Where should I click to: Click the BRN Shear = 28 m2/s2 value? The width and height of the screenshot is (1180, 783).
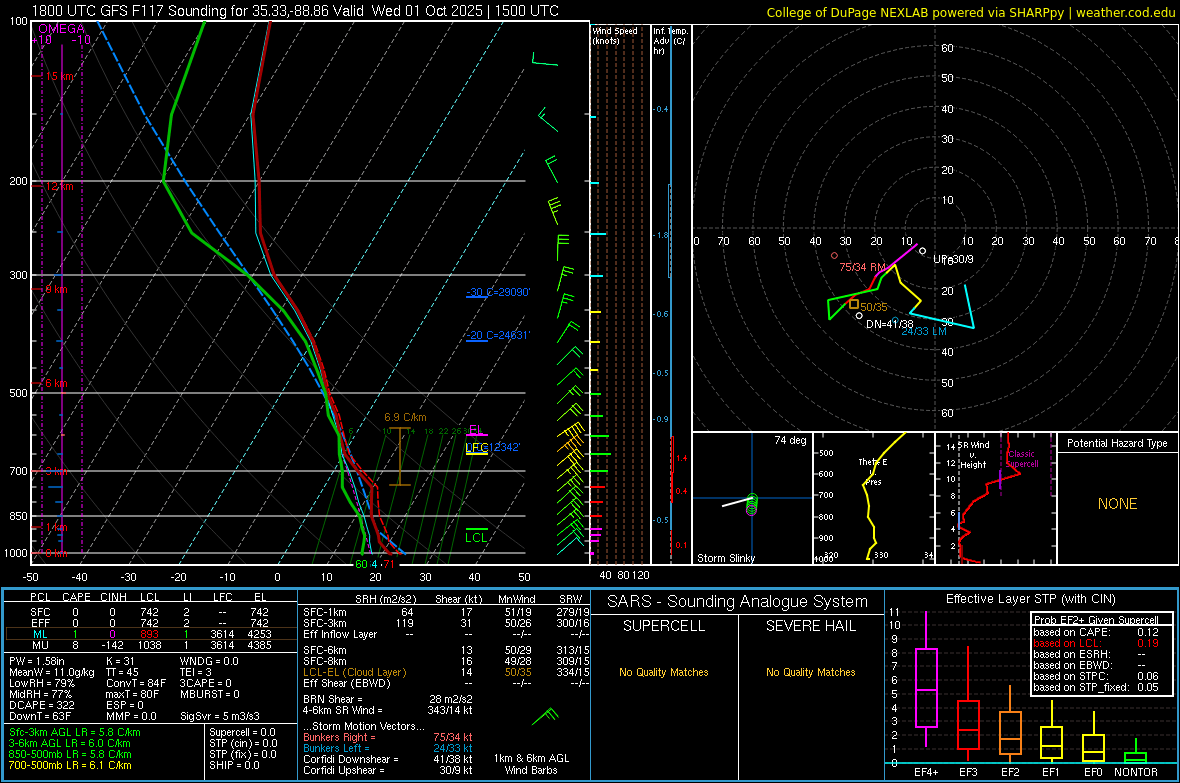[x=388, y=699]
